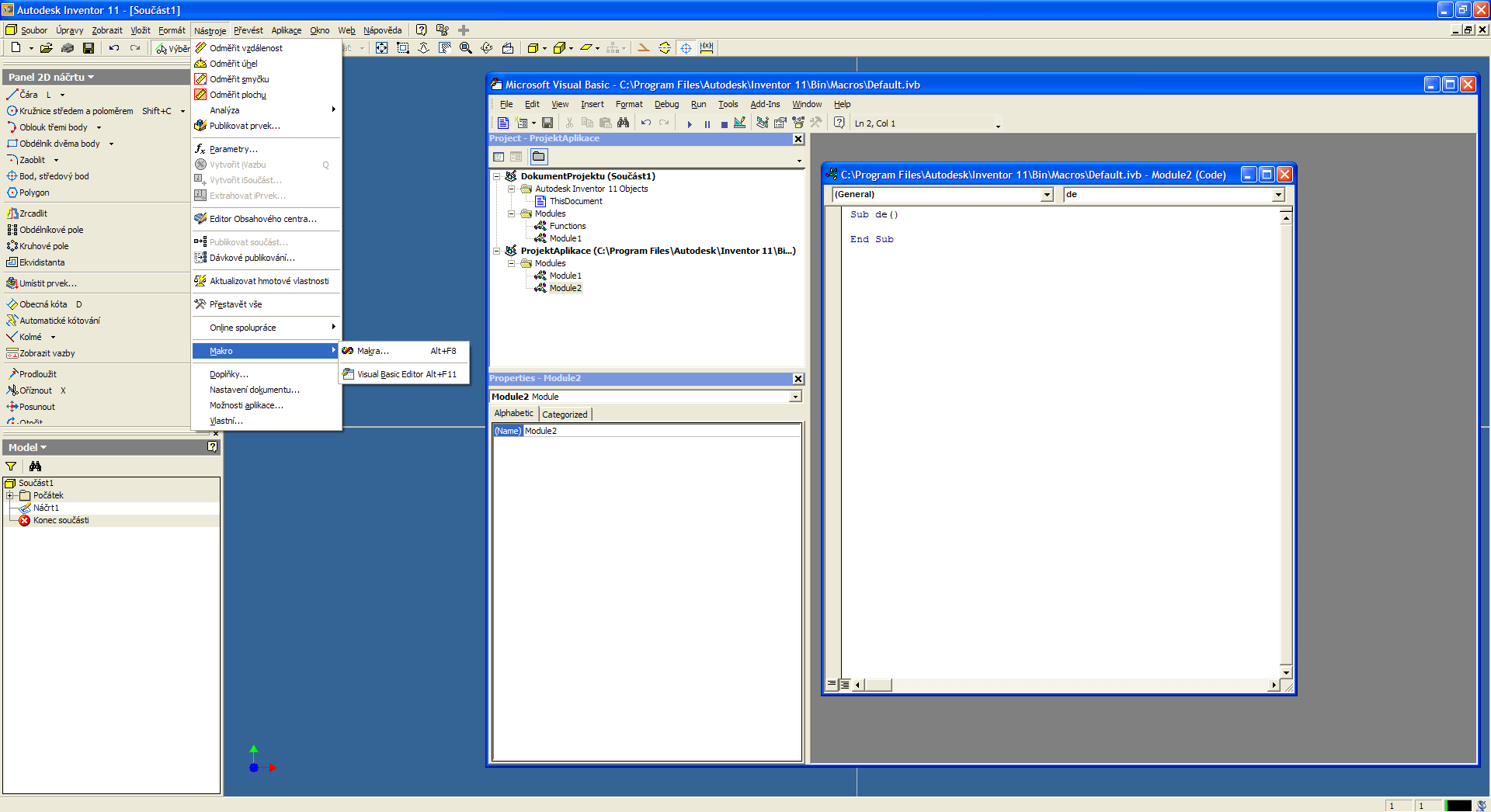The width and height of the screenshot is (1491, 812).
Task: Click the parameters f(x) toolbar icon
Action: click(707, 48)
